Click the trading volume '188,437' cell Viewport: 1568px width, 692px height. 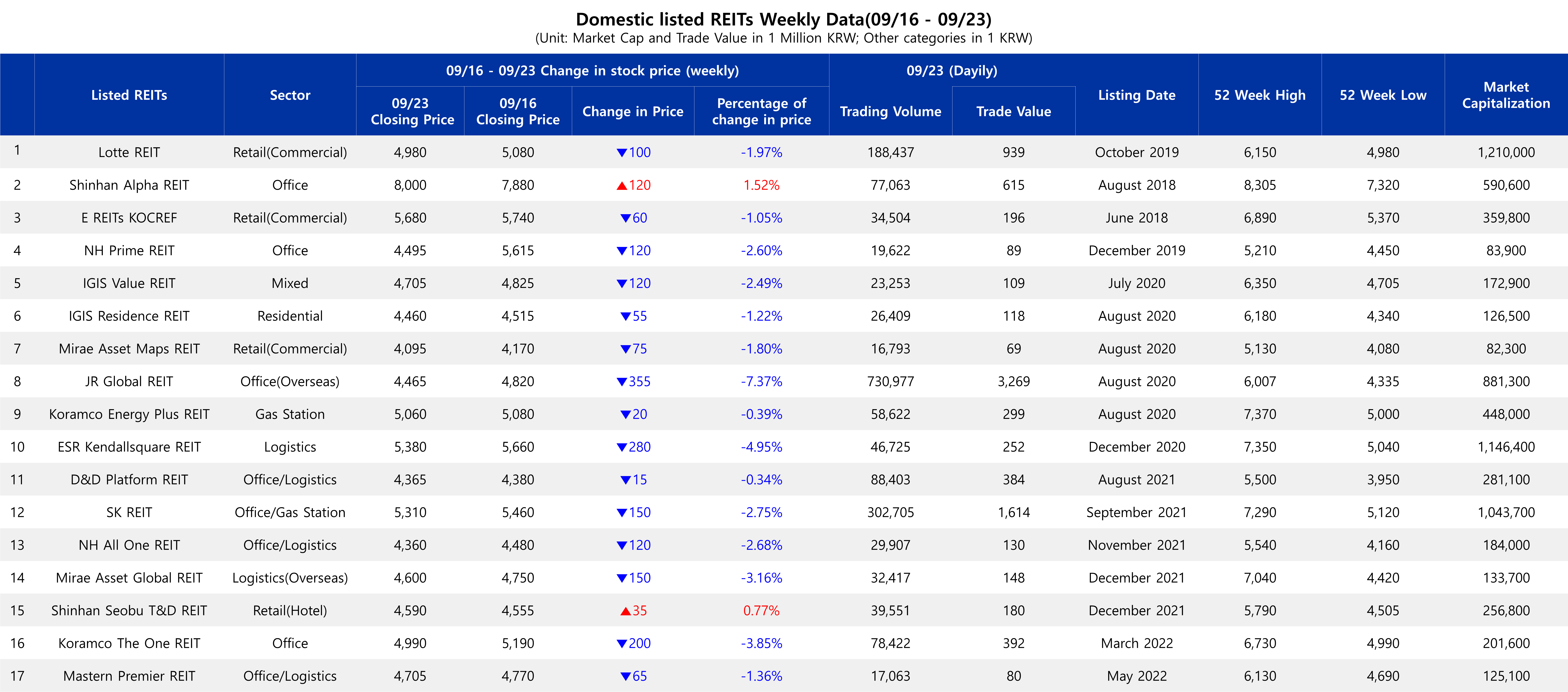891,152
